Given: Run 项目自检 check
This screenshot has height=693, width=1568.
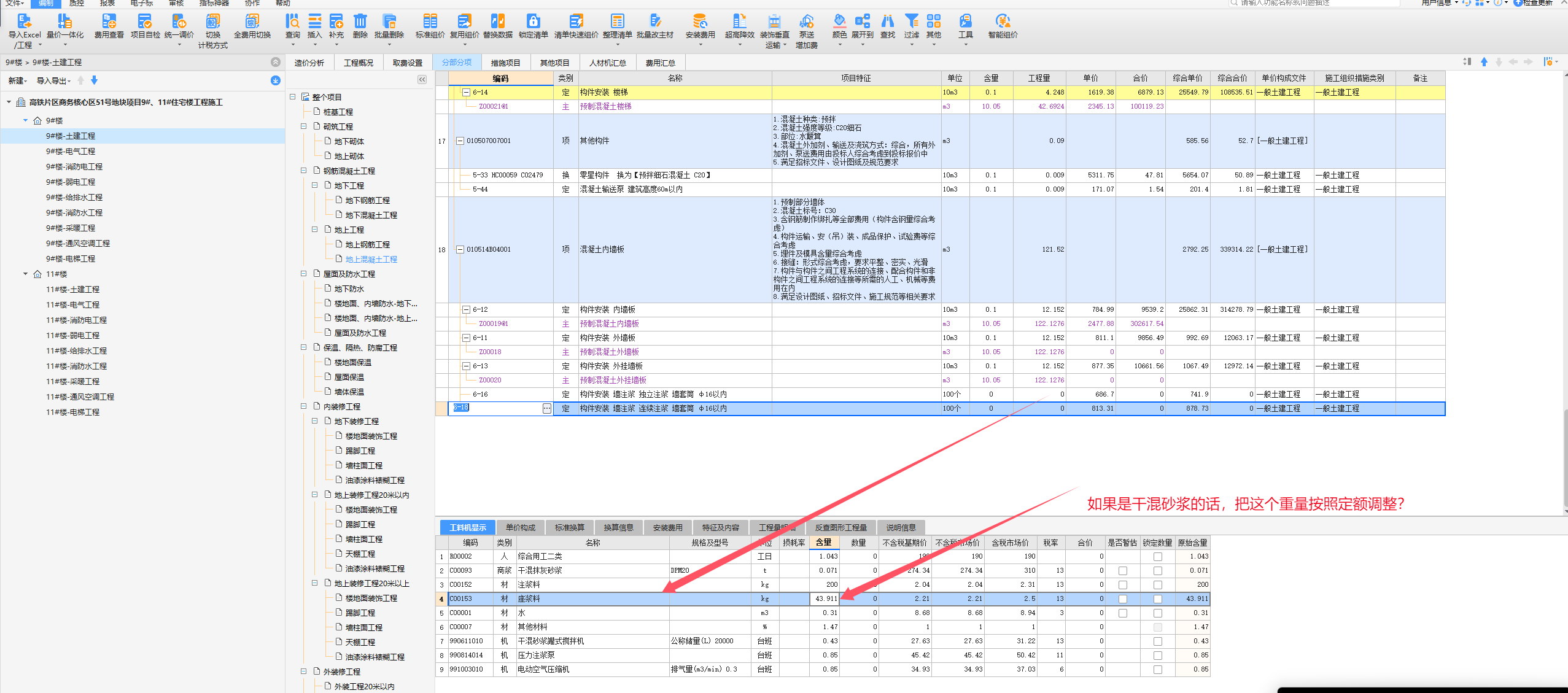Looking at the screenshot, I should click(145, 26).
